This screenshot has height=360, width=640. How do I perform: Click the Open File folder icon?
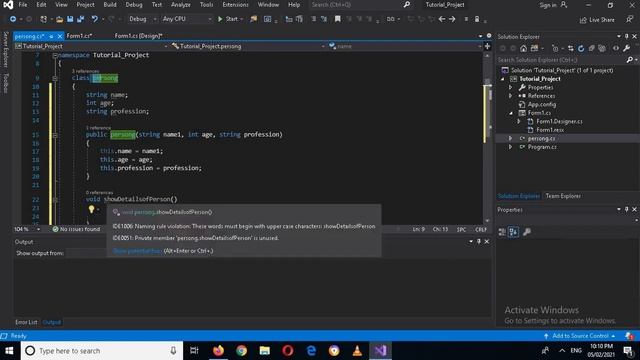pyautogui.click(x=60, y=19)
